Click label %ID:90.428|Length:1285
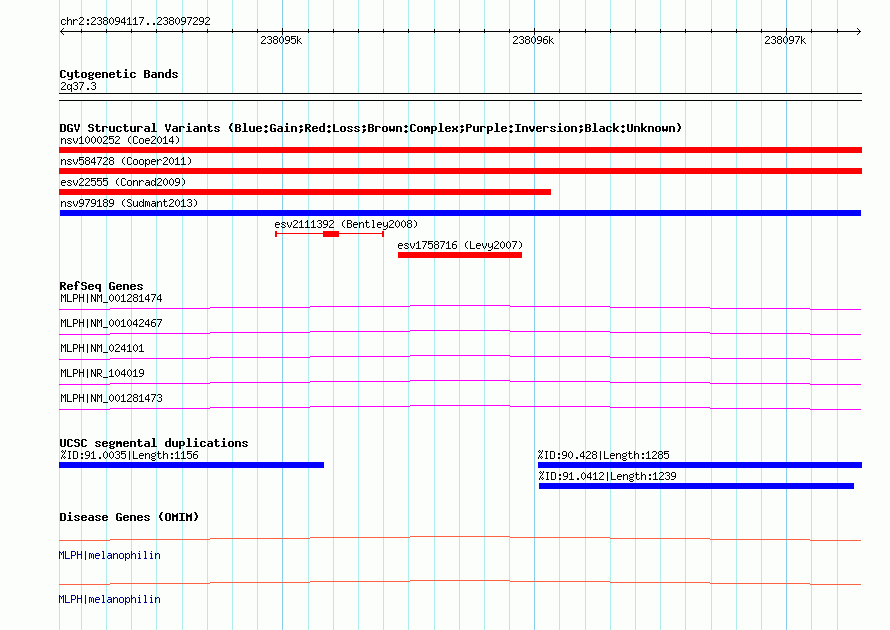 [x=604, y=455]
